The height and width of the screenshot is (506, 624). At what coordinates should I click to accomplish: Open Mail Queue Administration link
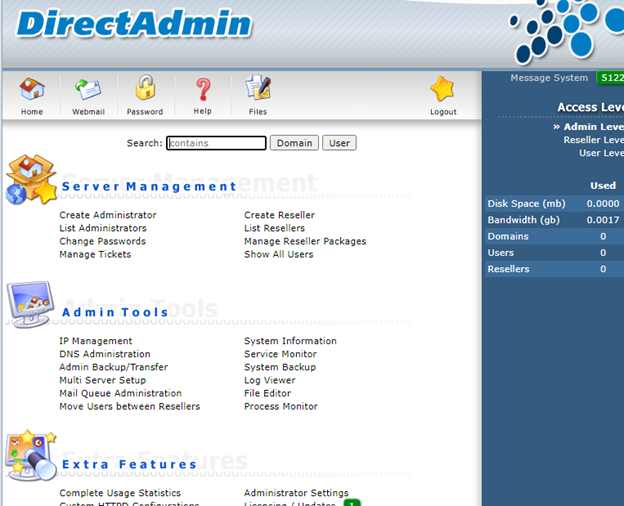pyautogui.click(x=121, y=393)
